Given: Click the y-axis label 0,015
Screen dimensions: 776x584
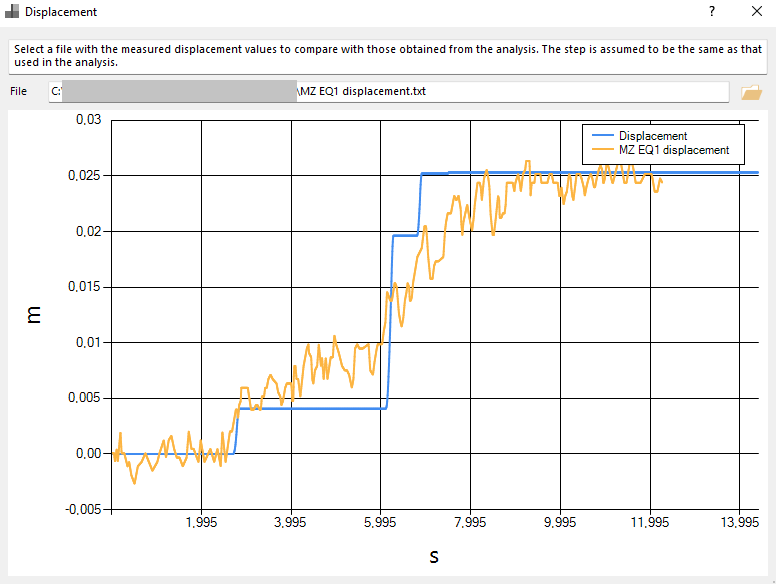Looking at the screenshot, I should point(84,287).
